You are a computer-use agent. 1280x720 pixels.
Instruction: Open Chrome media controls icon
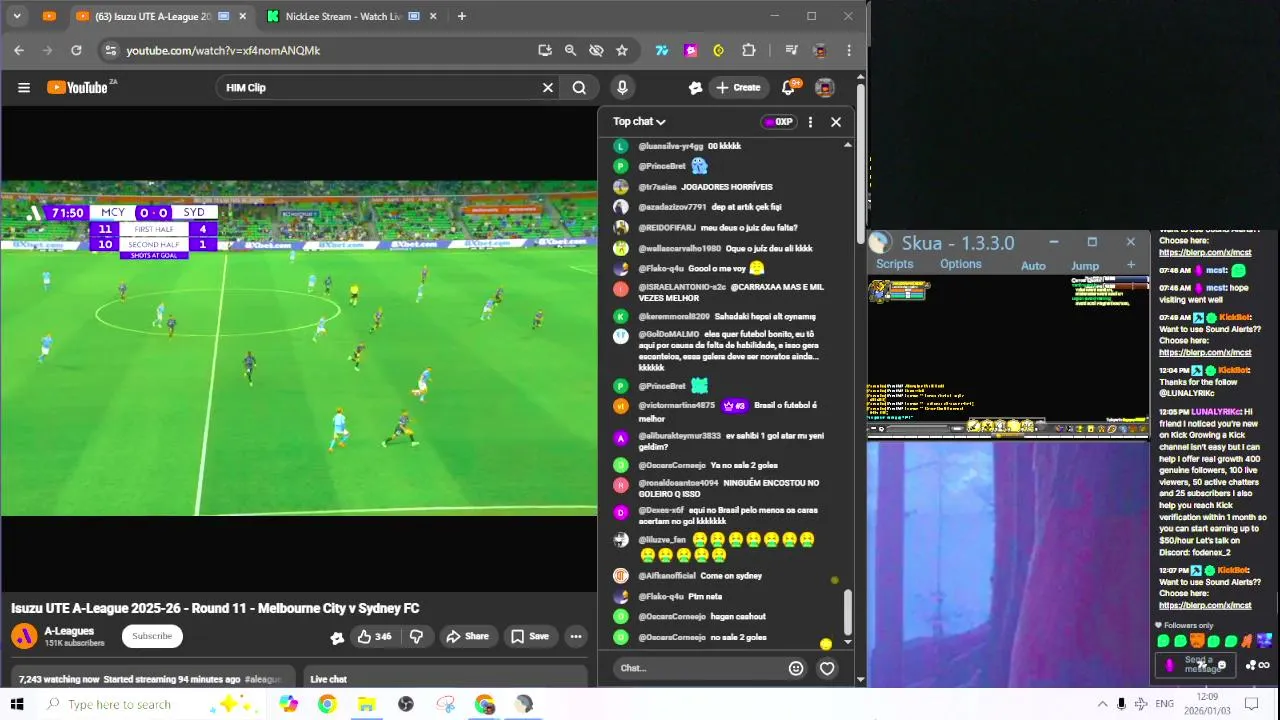click(791, 50)
